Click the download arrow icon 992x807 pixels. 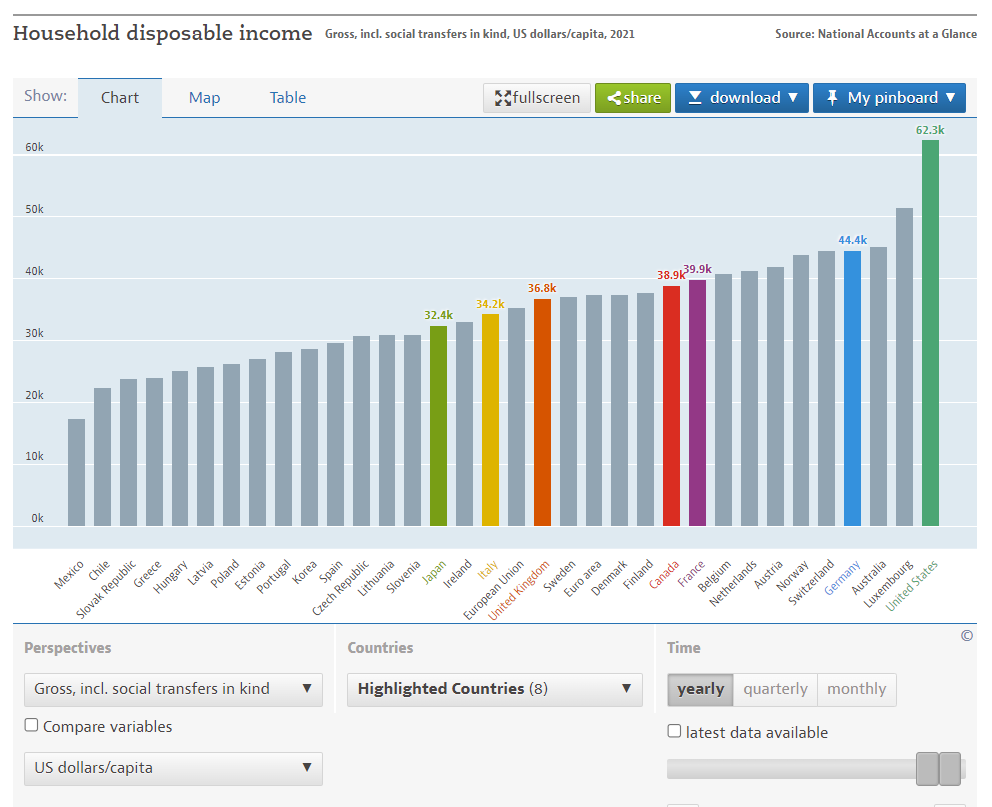click(x=695, y=97)
